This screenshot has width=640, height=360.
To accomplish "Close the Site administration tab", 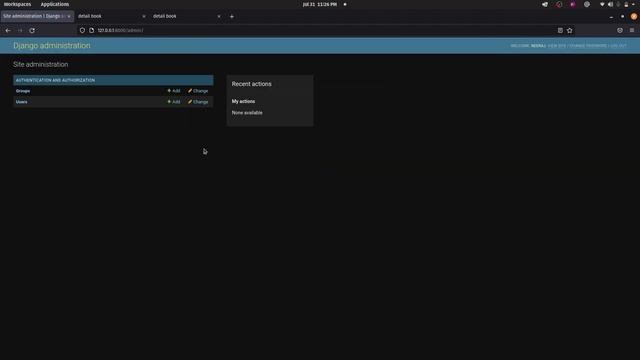I will pyautogui.click(x=69, y=16).
